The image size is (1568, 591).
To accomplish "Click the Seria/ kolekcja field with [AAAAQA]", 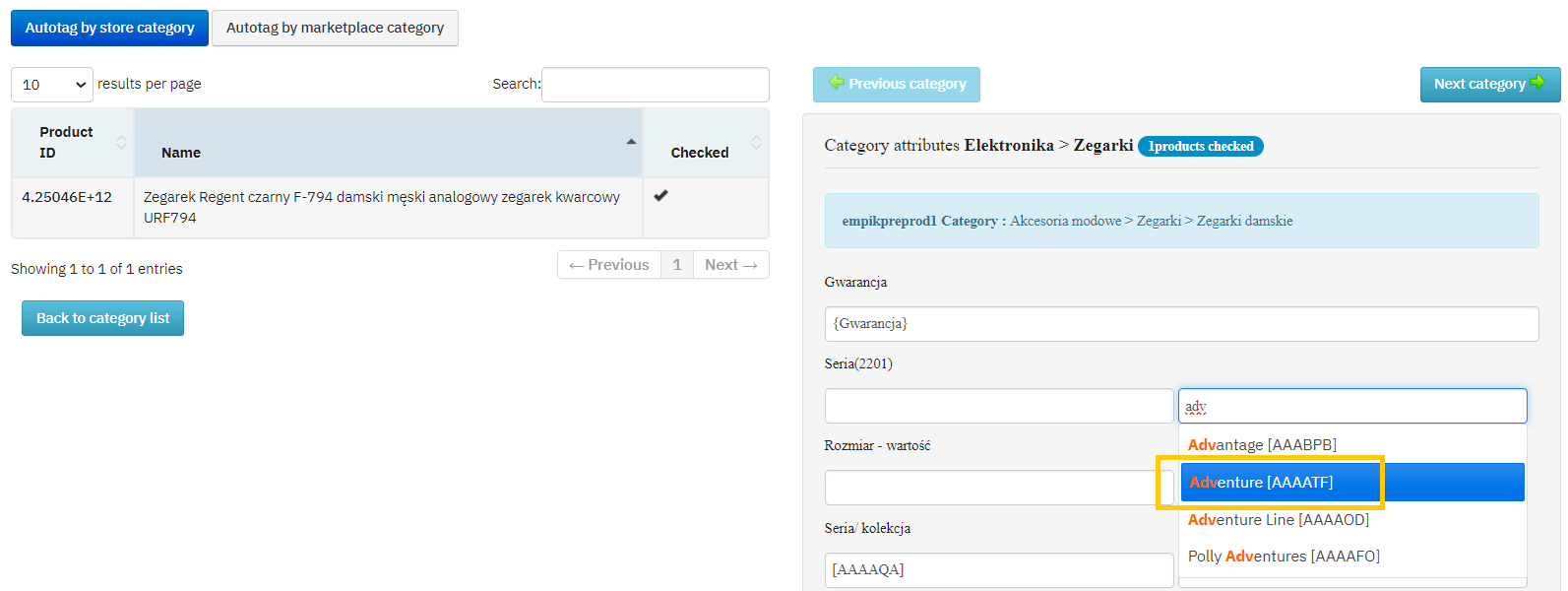I will coord(998,569).
